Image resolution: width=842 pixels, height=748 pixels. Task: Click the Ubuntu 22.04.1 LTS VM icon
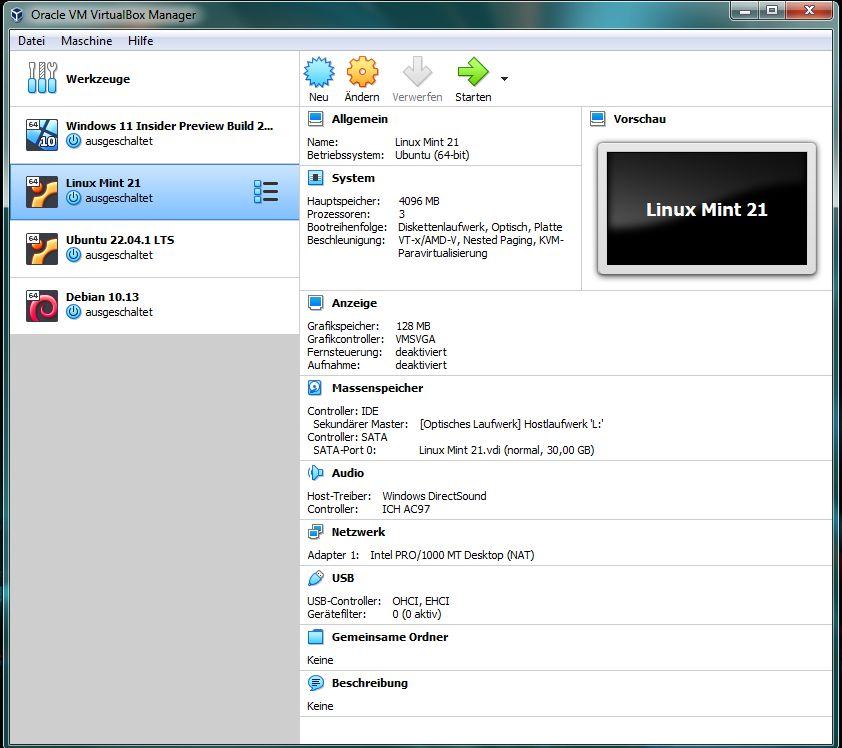coord(42,249)
